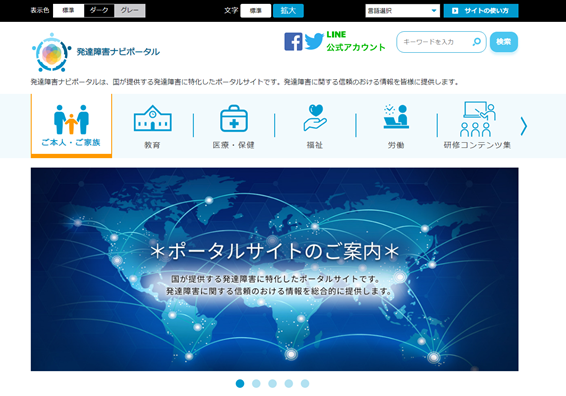This screenshot has height=396, width=566.
Task: Select the ご本人・ご家族 tab
Action: (x=71, y=126)
